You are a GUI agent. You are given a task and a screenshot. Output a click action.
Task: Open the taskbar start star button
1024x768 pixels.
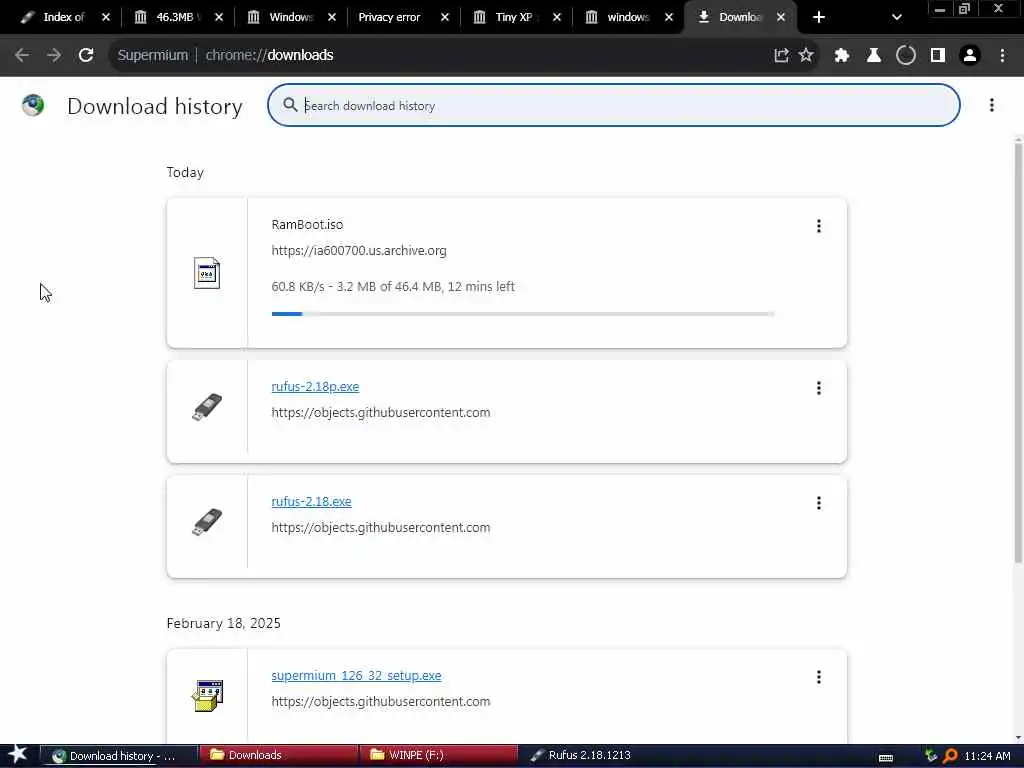pos(18,755)
